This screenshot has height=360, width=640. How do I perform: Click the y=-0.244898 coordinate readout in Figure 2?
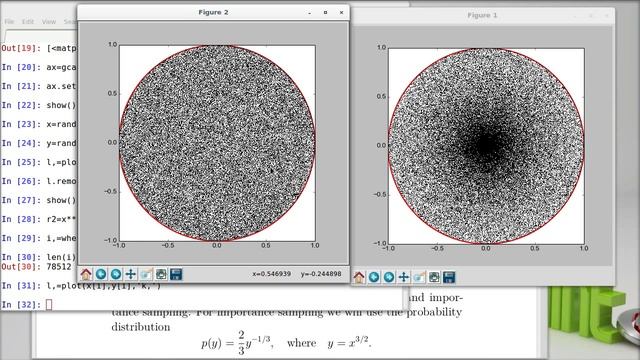(321, 274)
